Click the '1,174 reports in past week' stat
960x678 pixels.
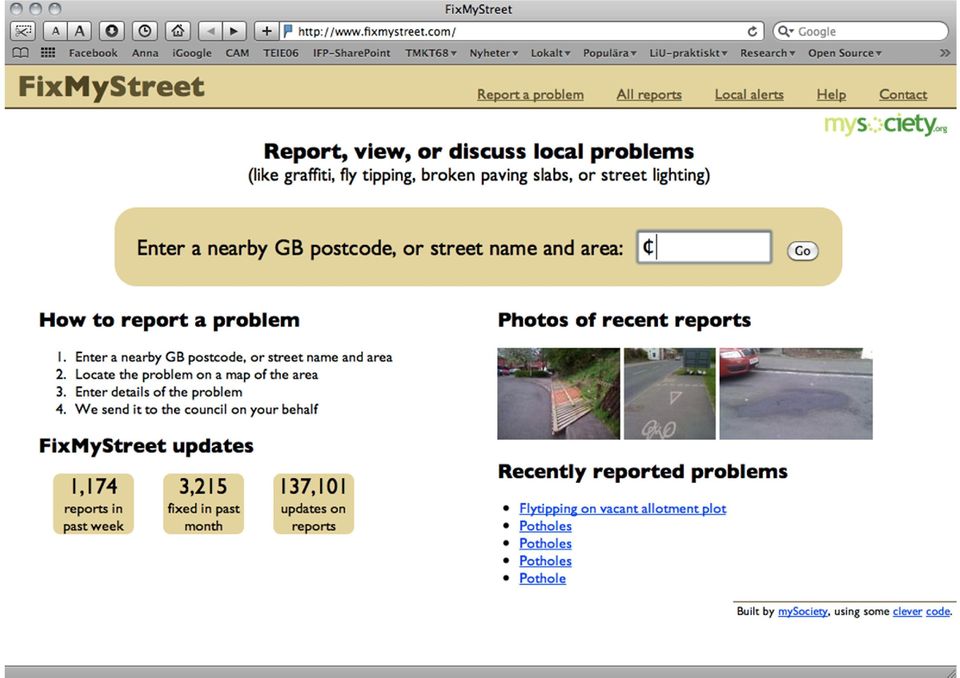click(x=93, y=504)
